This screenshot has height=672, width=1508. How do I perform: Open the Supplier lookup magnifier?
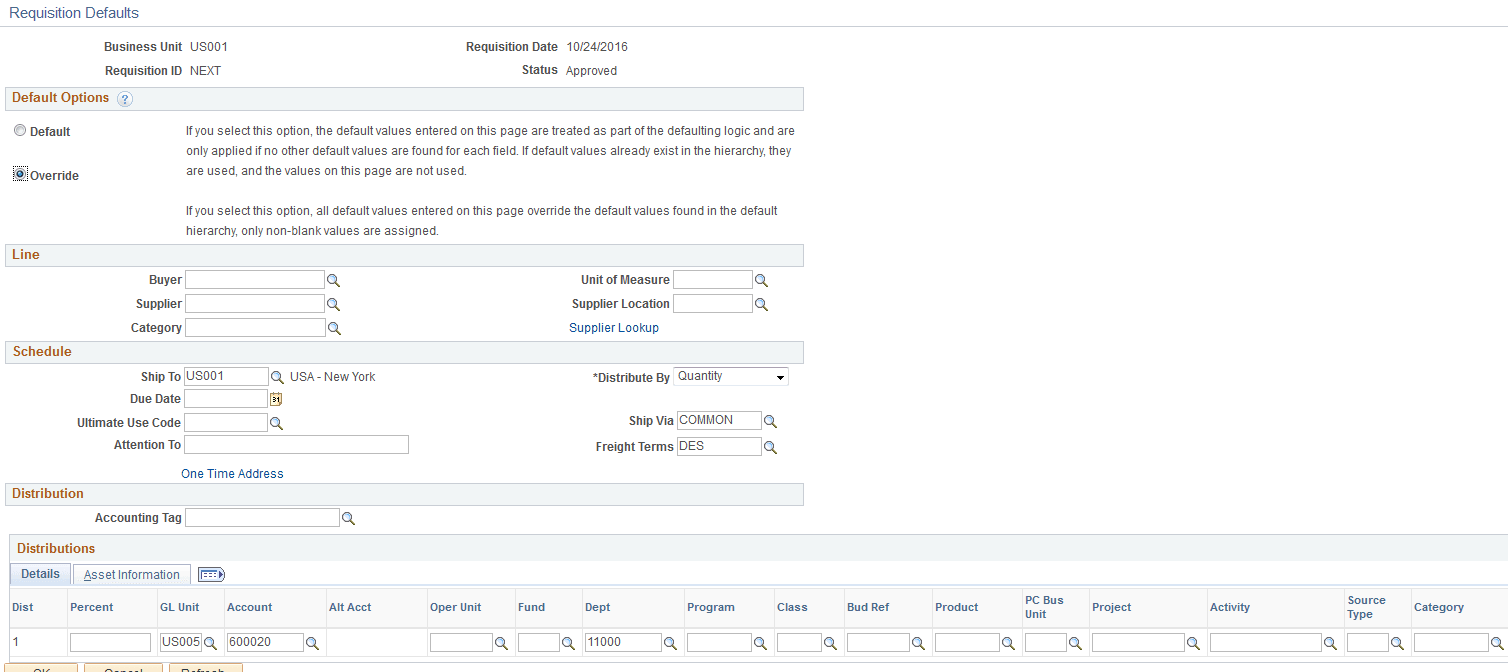[x=334, y=303]
